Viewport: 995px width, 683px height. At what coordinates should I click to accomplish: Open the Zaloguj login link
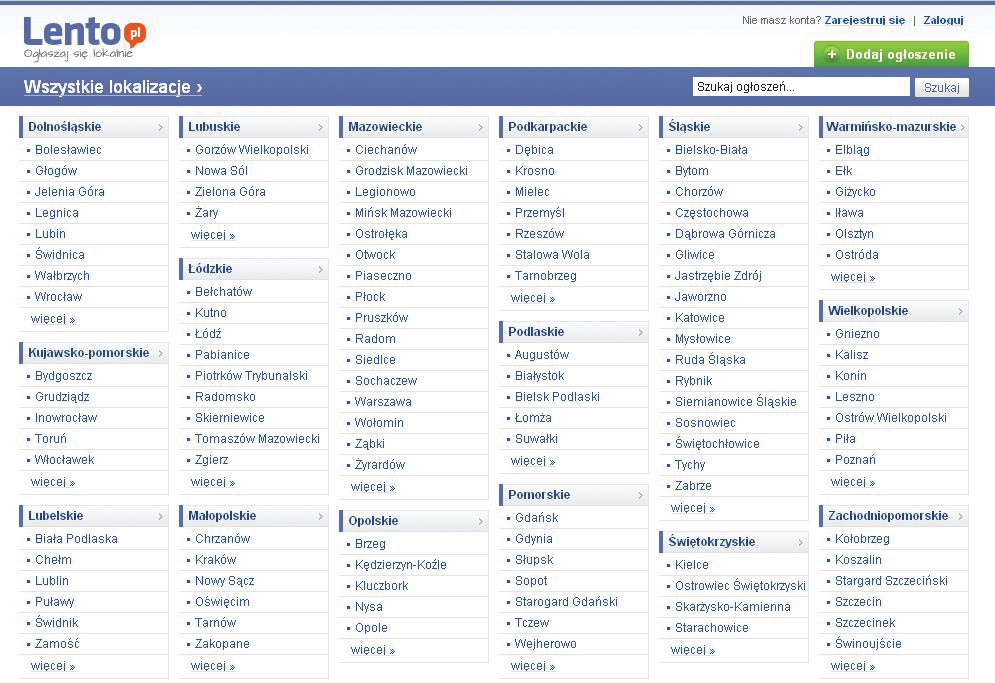pos(943,20)
